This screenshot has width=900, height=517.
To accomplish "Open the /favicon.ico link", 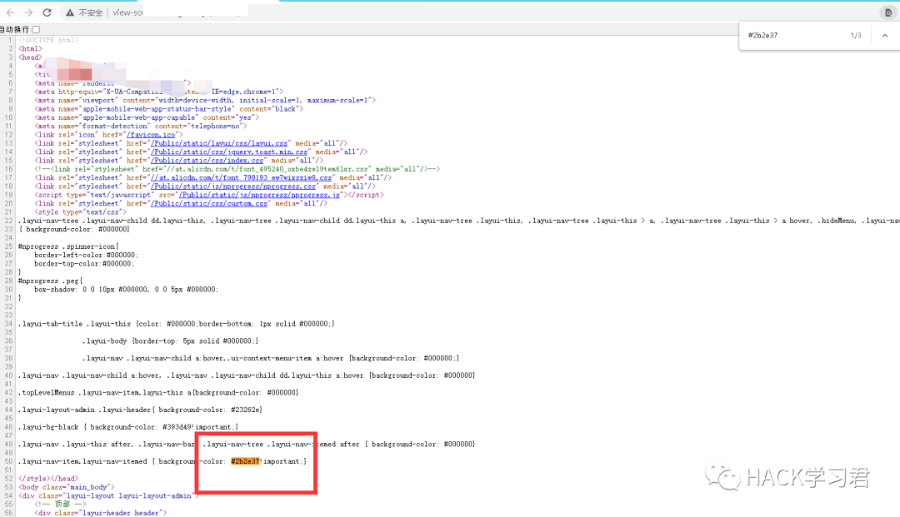I will (150, 135).
